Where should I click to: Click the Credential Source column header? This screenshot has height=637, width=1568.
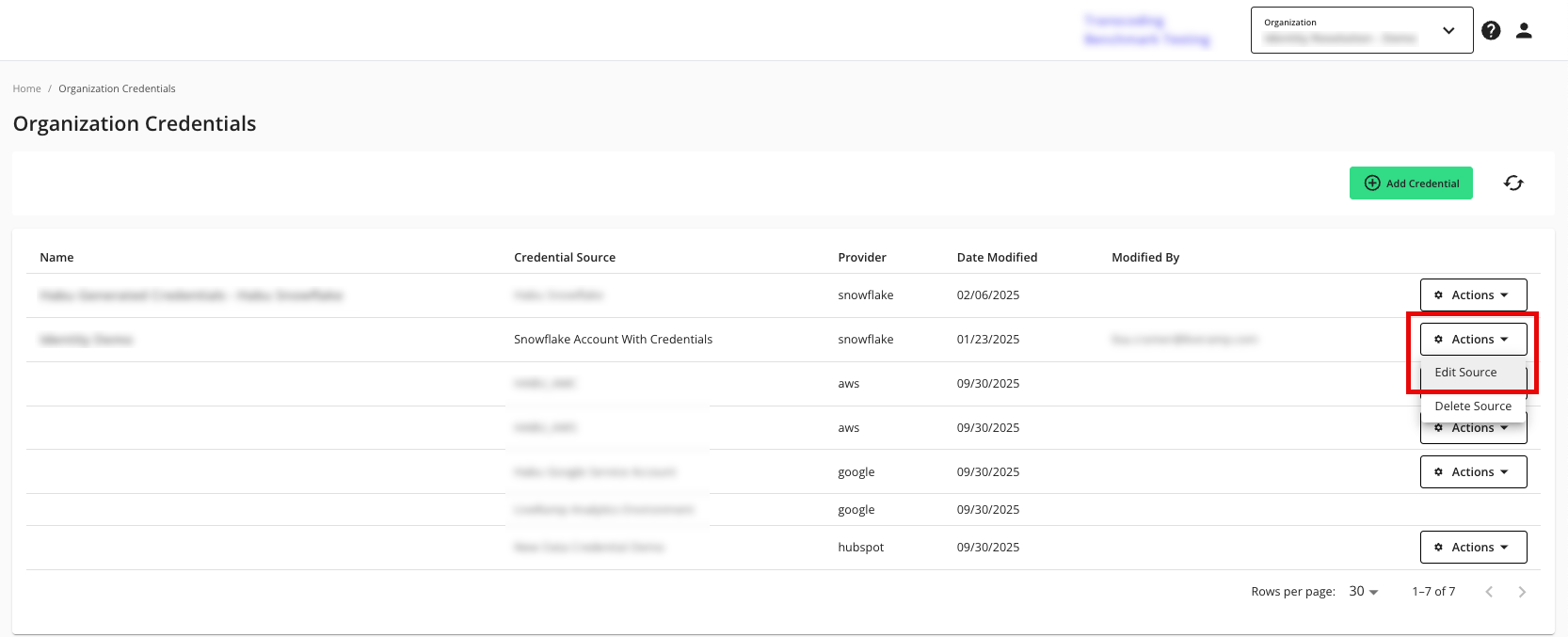(x=565, y=258)
